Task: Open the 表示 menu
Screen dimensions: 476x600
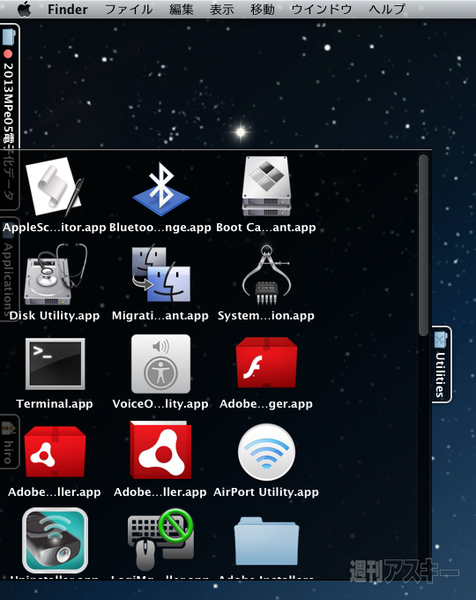Action: [x=222, y=9]
